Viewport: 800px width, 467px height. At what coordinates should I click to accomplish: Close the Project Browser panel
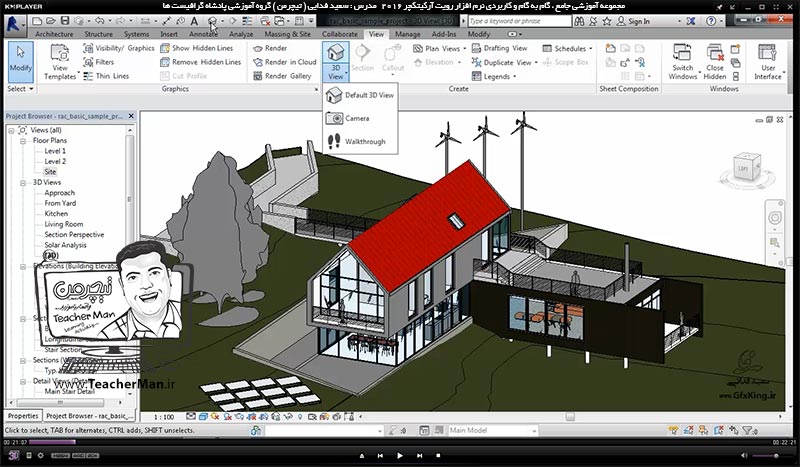131,116
